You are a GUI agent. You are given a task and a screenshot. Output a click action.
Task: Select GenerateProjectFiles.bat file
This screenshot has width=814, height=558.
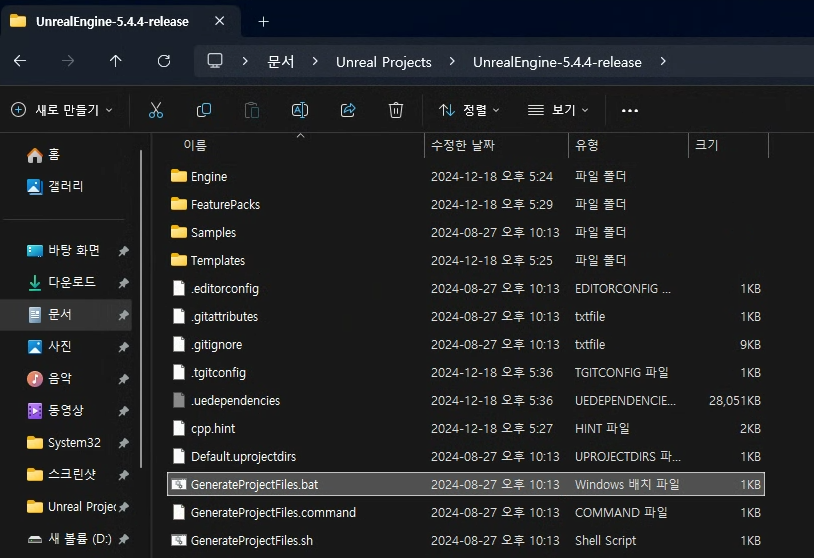[466, 485]
